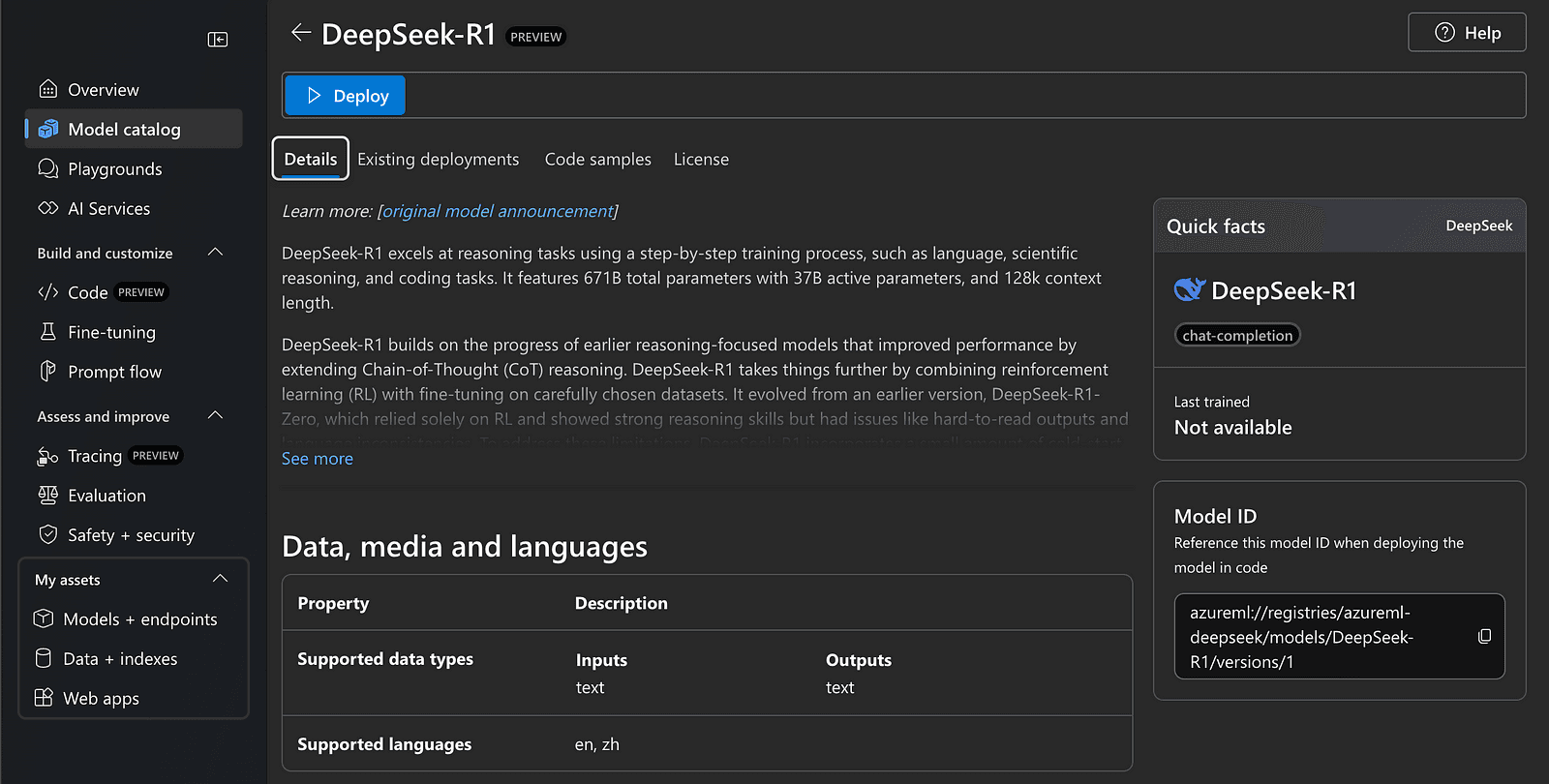The height and width of the screenshot is (784, 1549).
Task: Click the 'Supported languages' row label
Action: click(x=384, y=744)
